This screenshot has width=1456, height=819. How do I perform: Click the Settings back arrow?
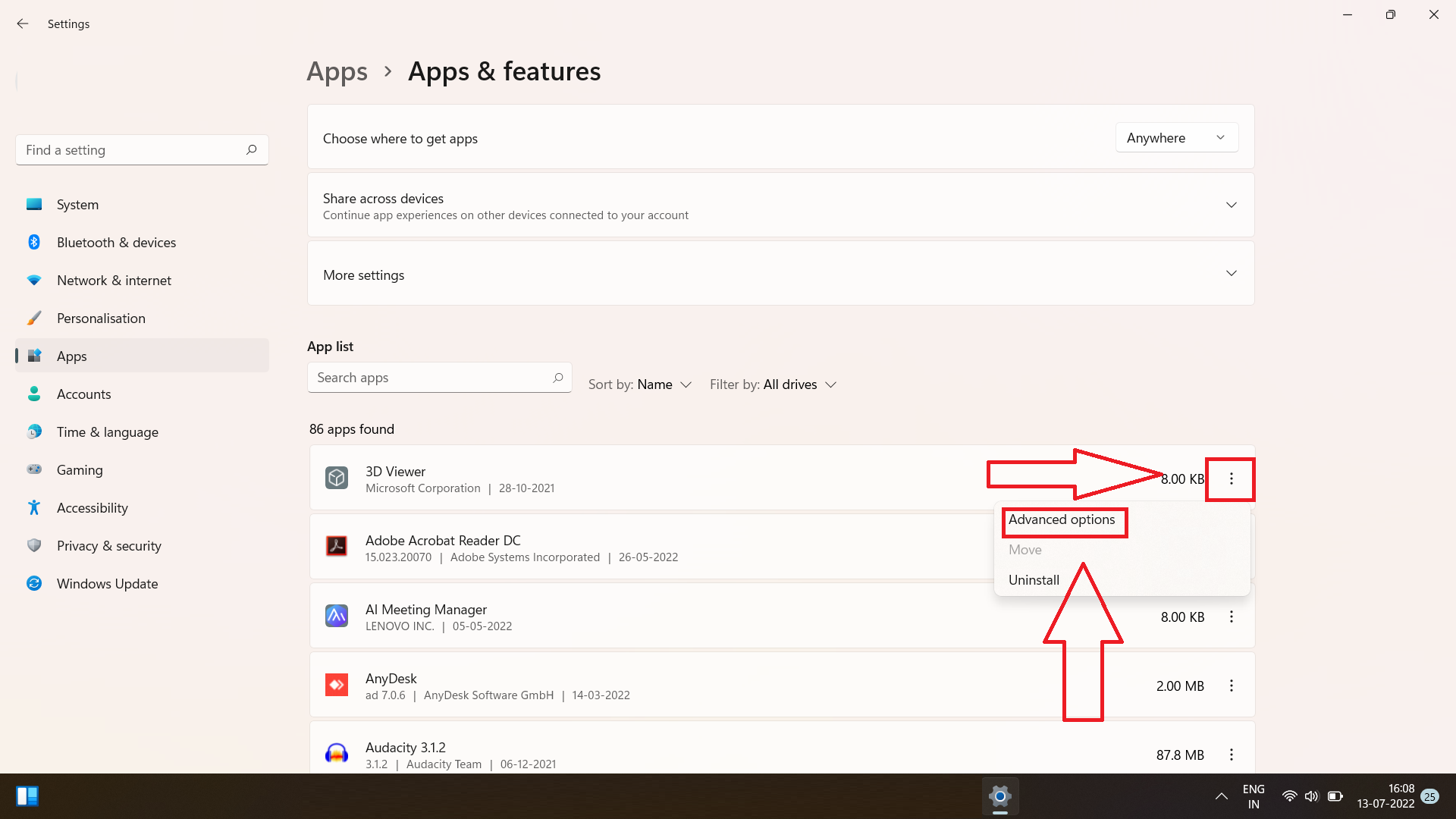pyautogui.click(x=23, y=24)
